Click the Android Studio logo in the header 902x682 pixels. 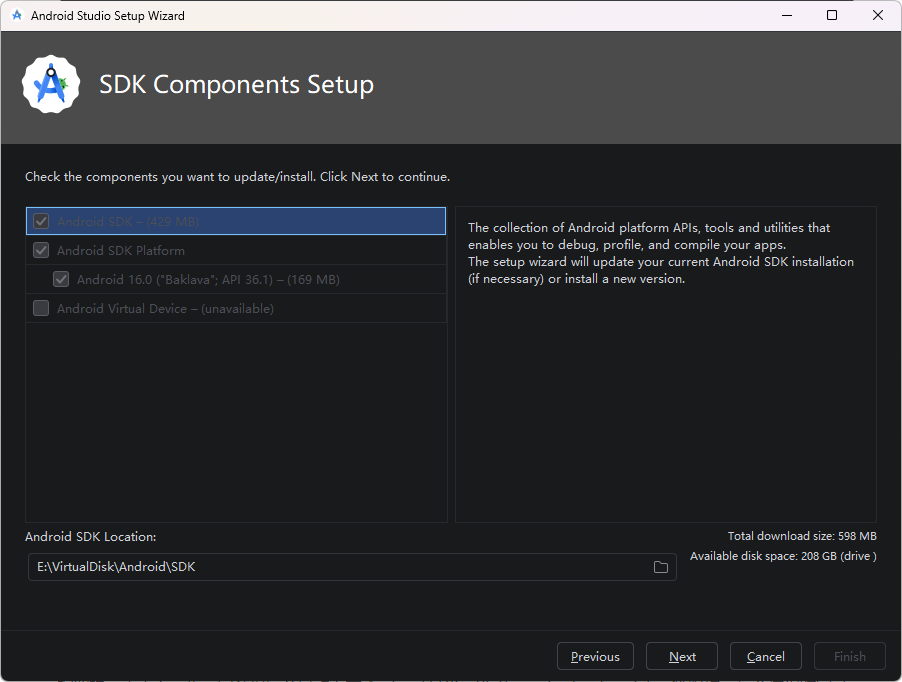pyautogui.click(x=51, y=85)
